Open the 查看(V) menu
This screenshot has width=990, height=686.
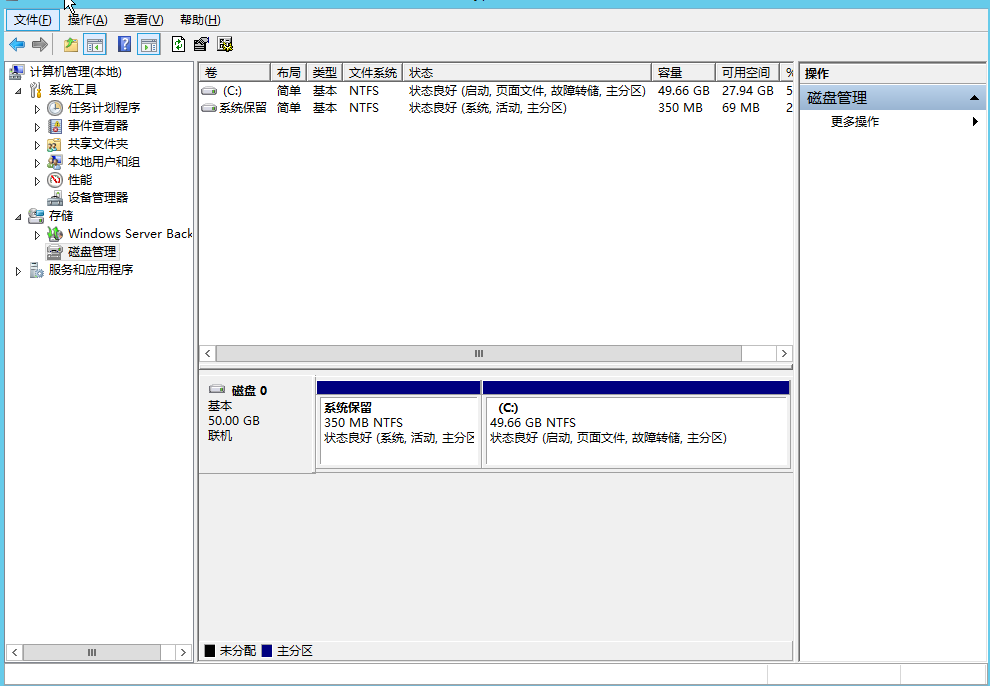coord(143,20)
